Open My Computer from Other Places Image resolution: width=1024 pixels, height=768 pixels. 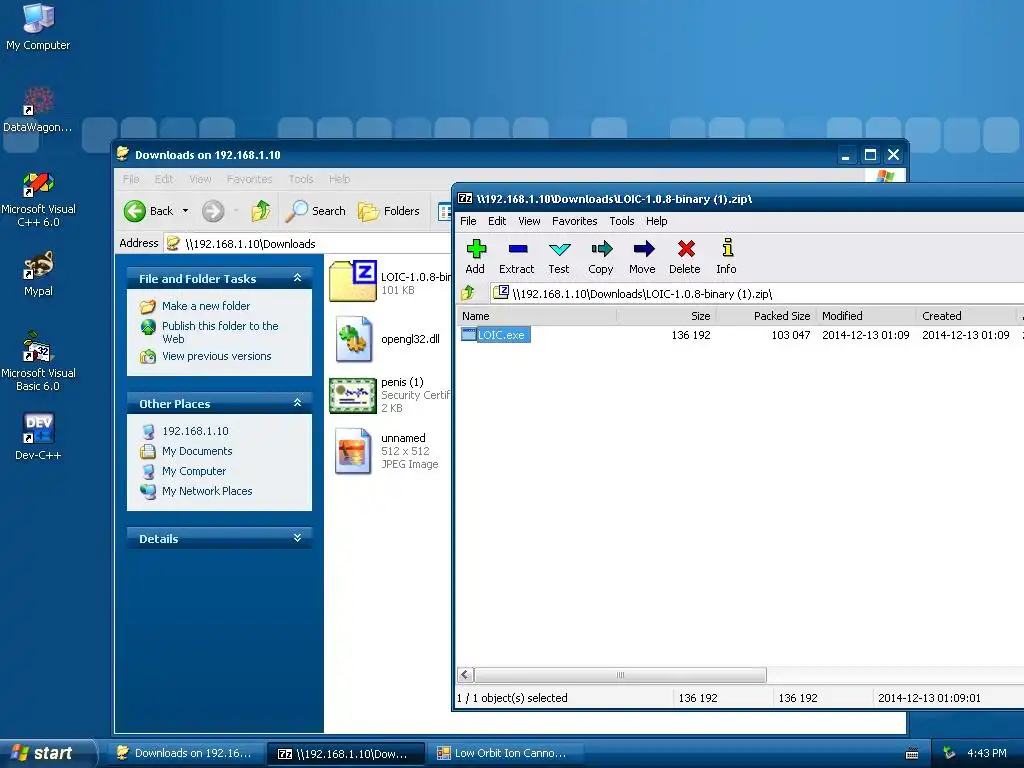coord(194,471)
